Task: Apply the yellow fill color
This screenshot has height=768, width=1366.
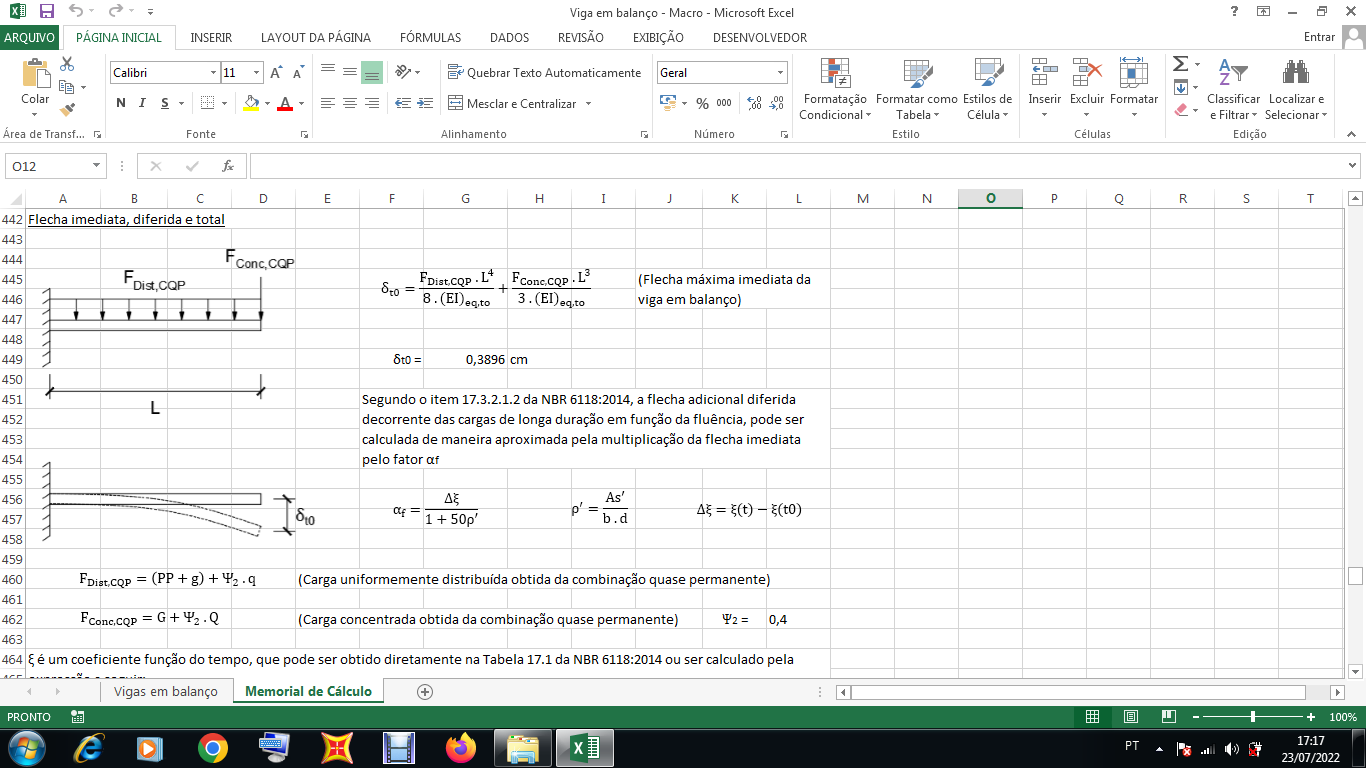Action: (251, 103)
